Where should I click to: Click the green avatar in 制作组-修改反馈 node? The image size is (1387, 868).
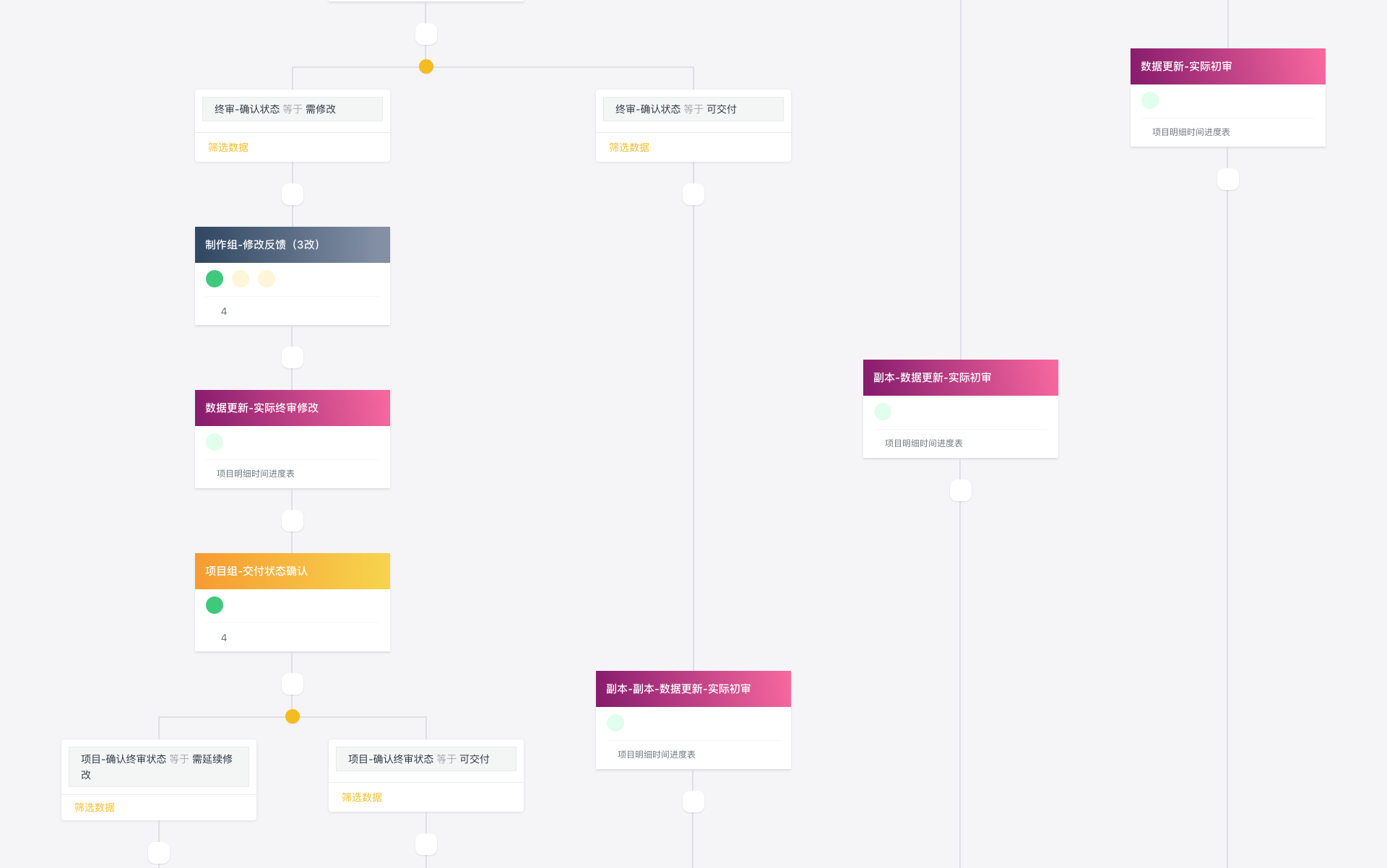tap(215, 279)
